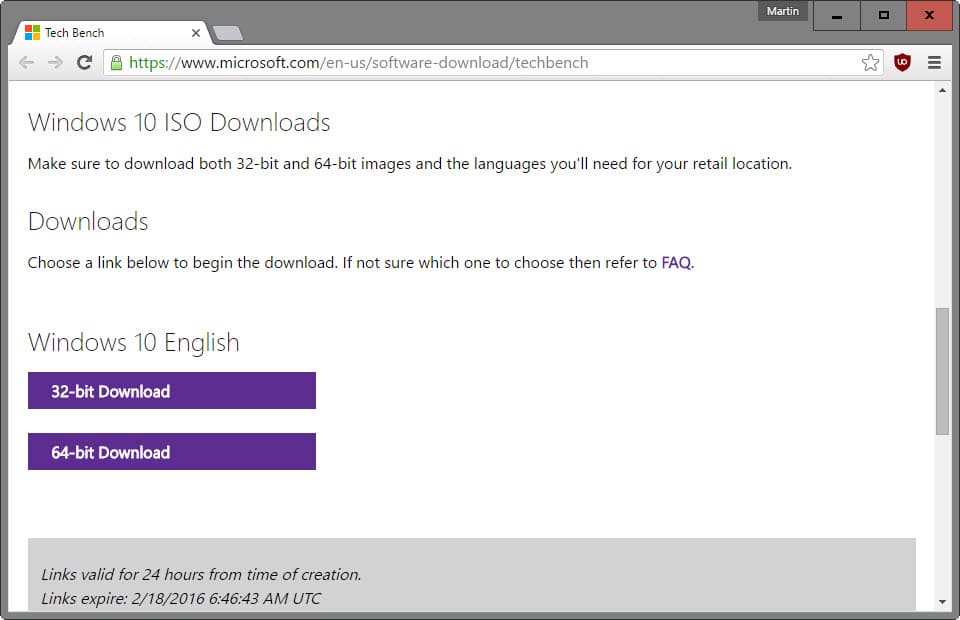Click the Martin profile name

coord(782,10)
